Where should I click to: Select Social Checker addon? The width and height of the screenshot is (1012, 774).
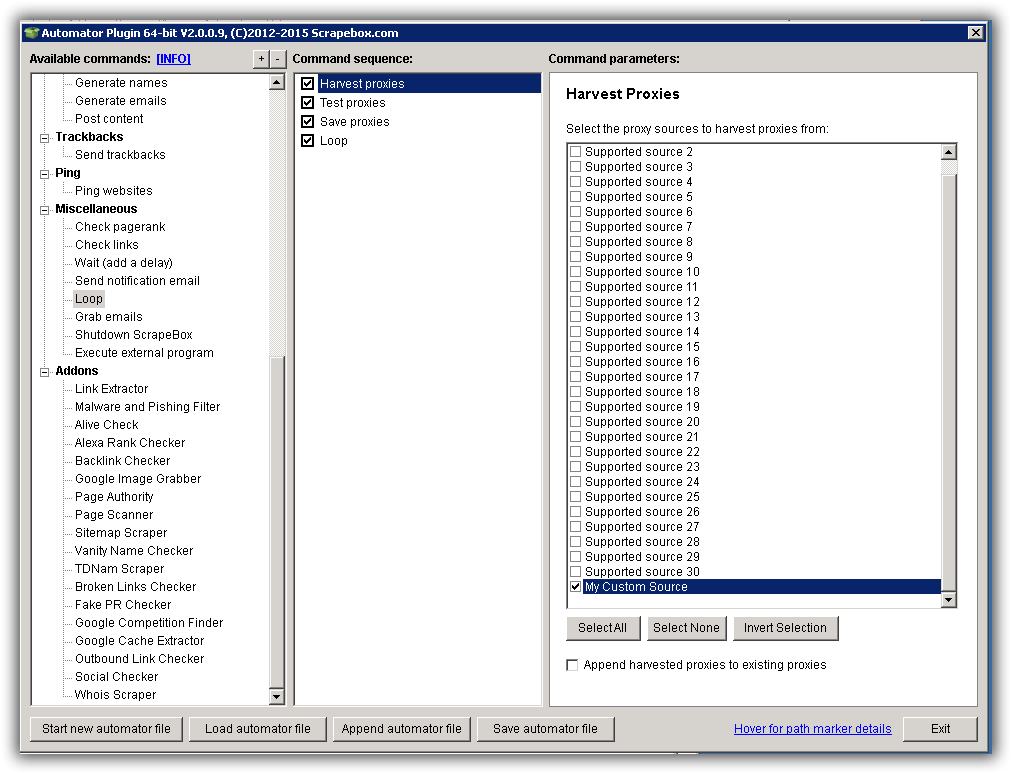pyautogui.click(x=116, y=677)
